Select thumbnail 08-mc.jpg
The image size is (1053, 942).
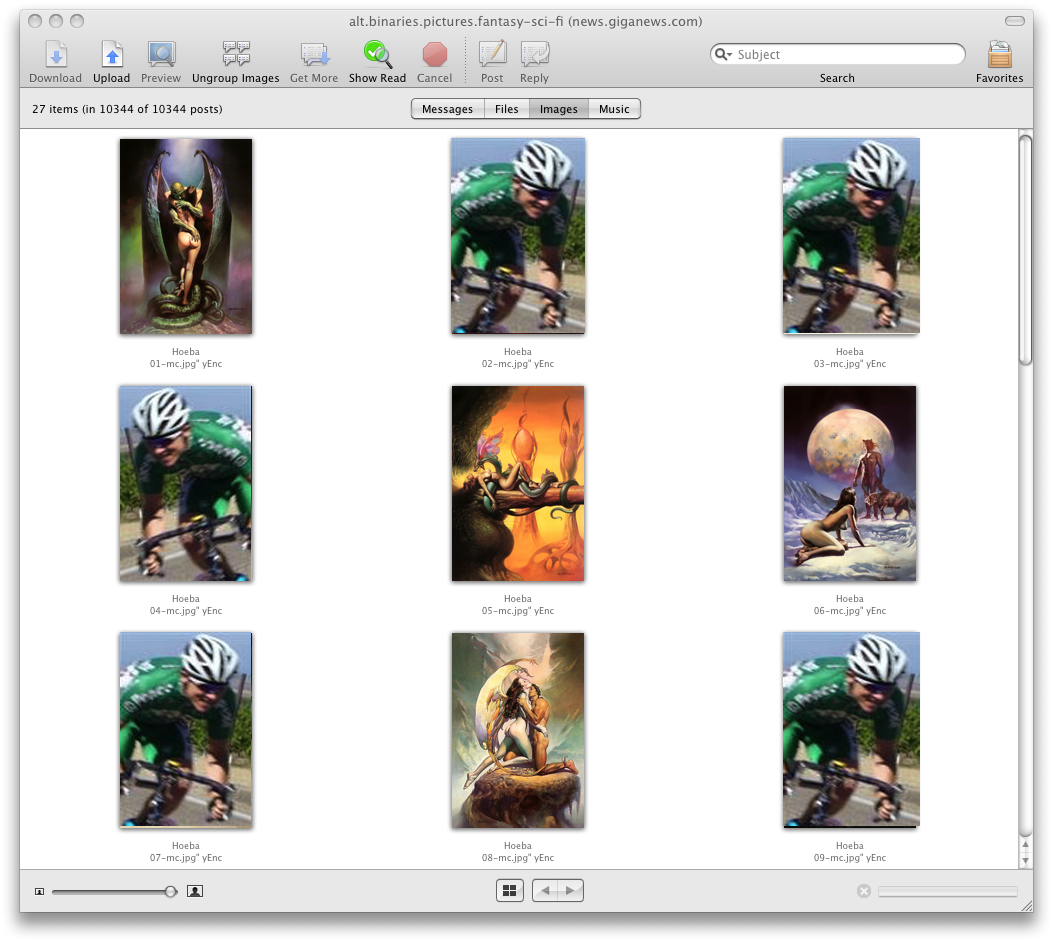pyautogui.click(x=518, y=731)
